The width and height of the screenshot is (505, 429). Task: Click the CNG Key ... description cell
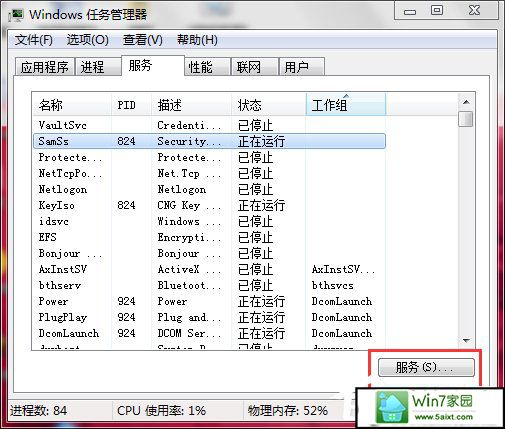(189, 205)
